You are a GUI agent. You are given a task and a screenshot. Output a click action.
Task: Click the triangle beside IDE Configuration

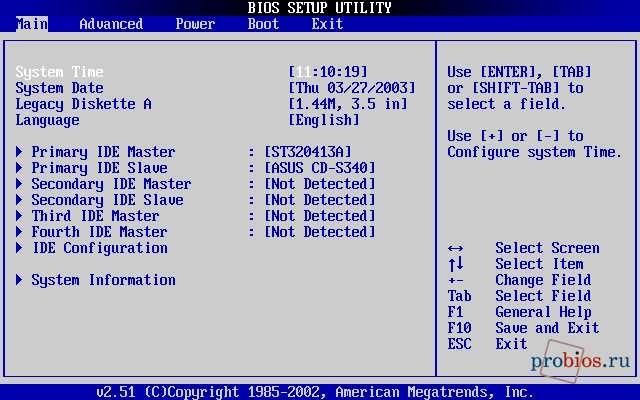pos(19,248)
